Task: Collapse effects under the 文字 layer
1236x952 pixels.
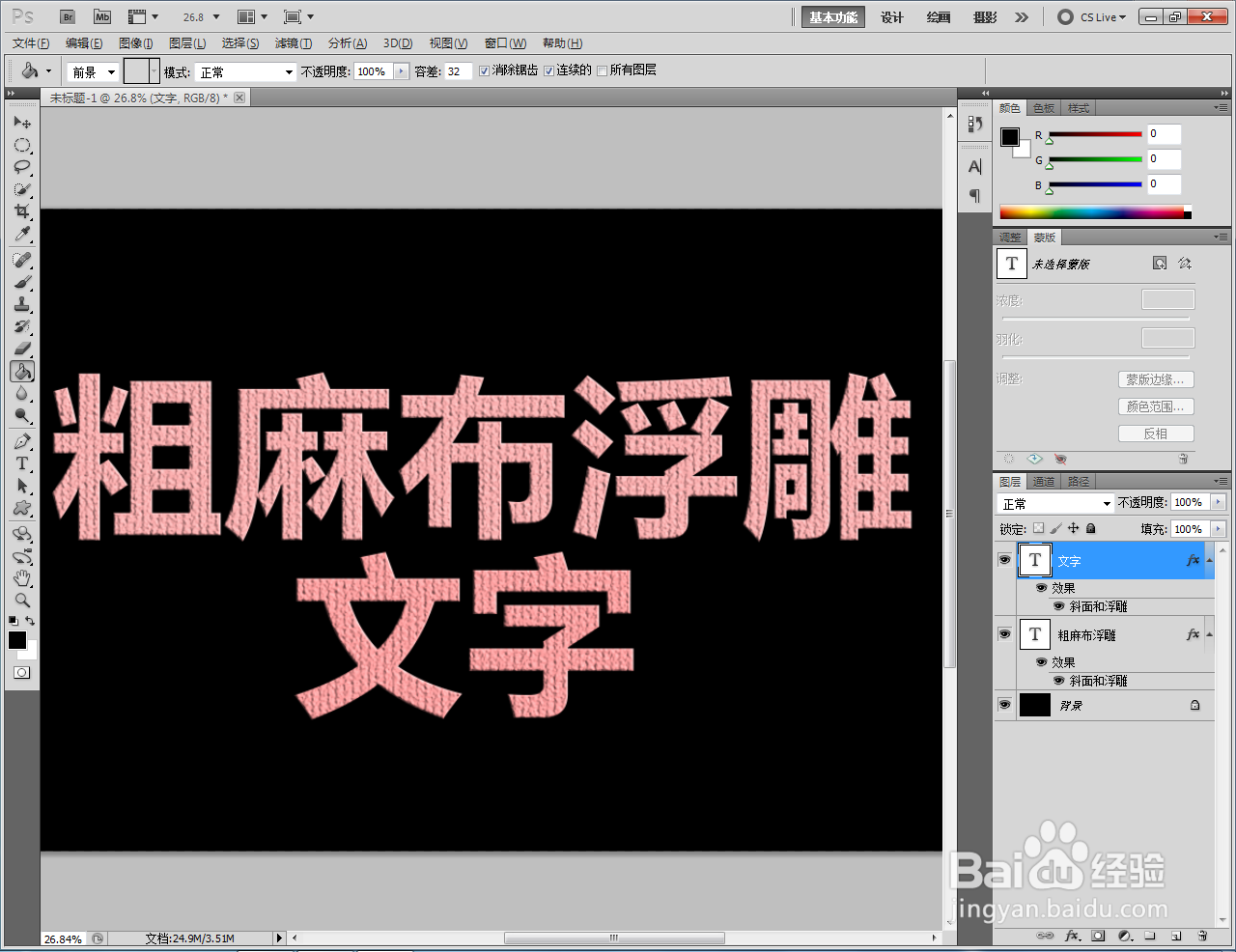Action: click(x=1211, y=560)
